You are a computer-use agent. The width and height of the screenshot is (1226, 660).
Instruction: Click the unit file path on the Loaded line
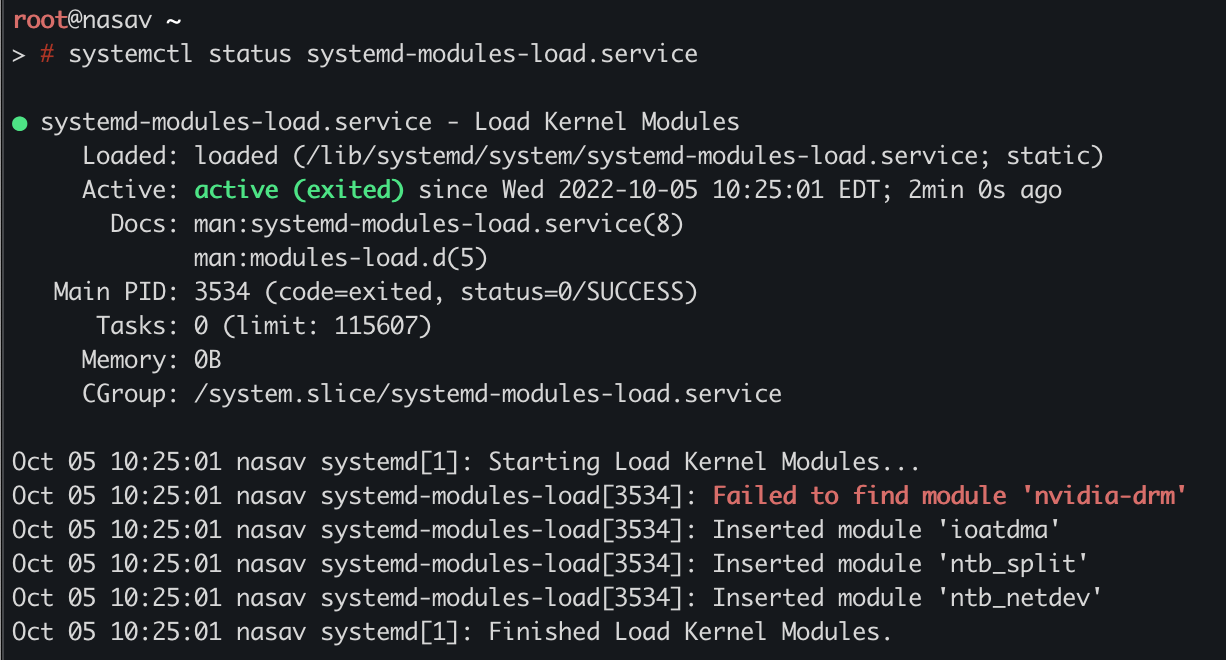coord(593,156)
